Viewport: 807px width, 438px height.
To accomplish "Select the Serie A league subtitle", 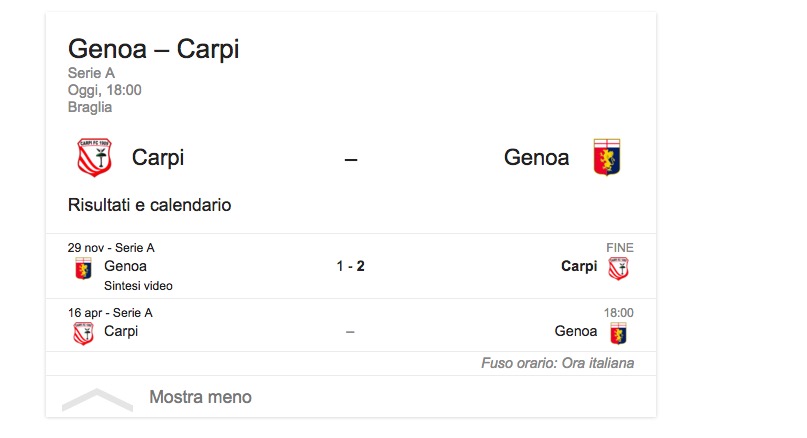I will (91, 73).
